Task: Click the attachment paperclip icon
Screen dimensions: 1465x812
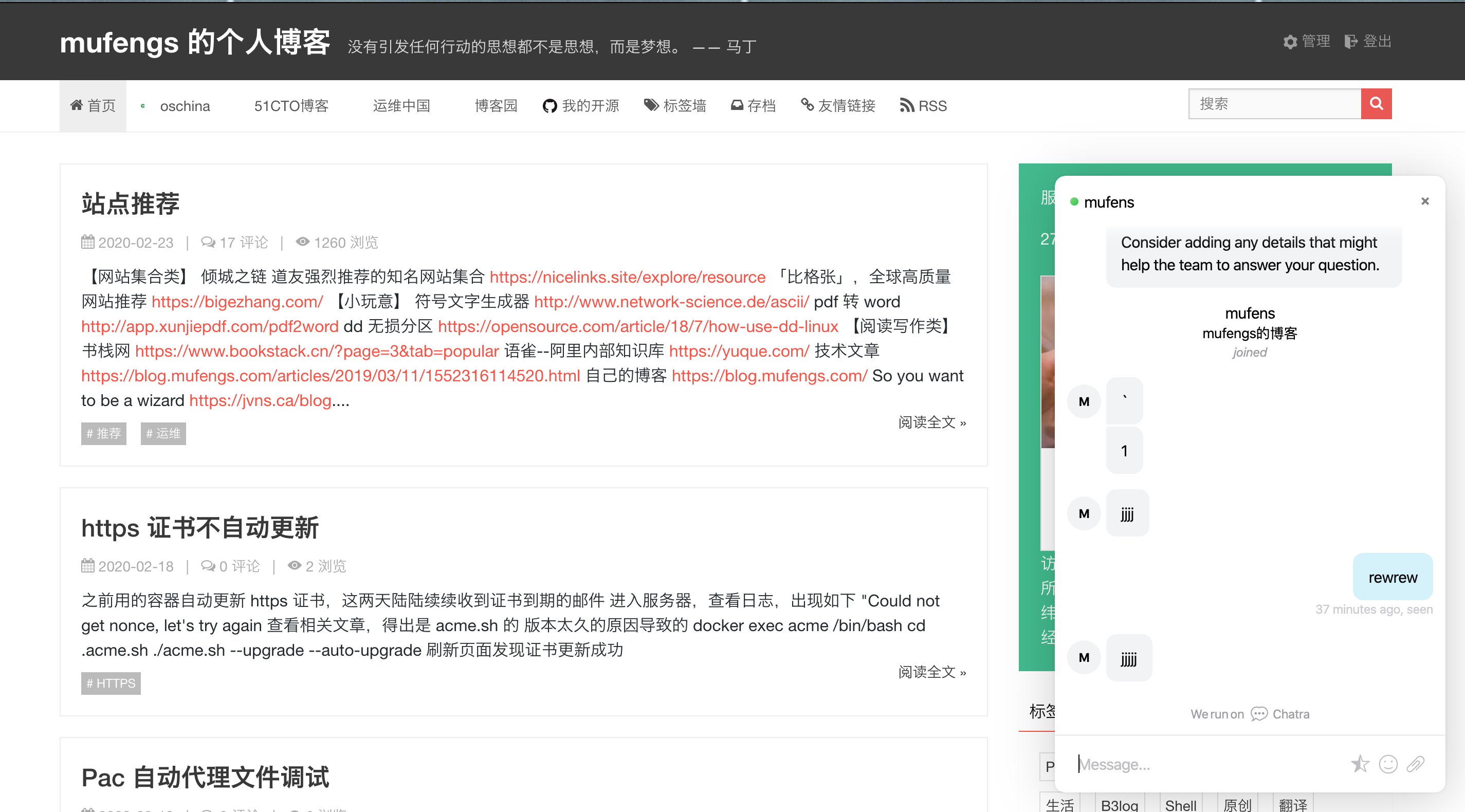Action: pos(1415,764)
